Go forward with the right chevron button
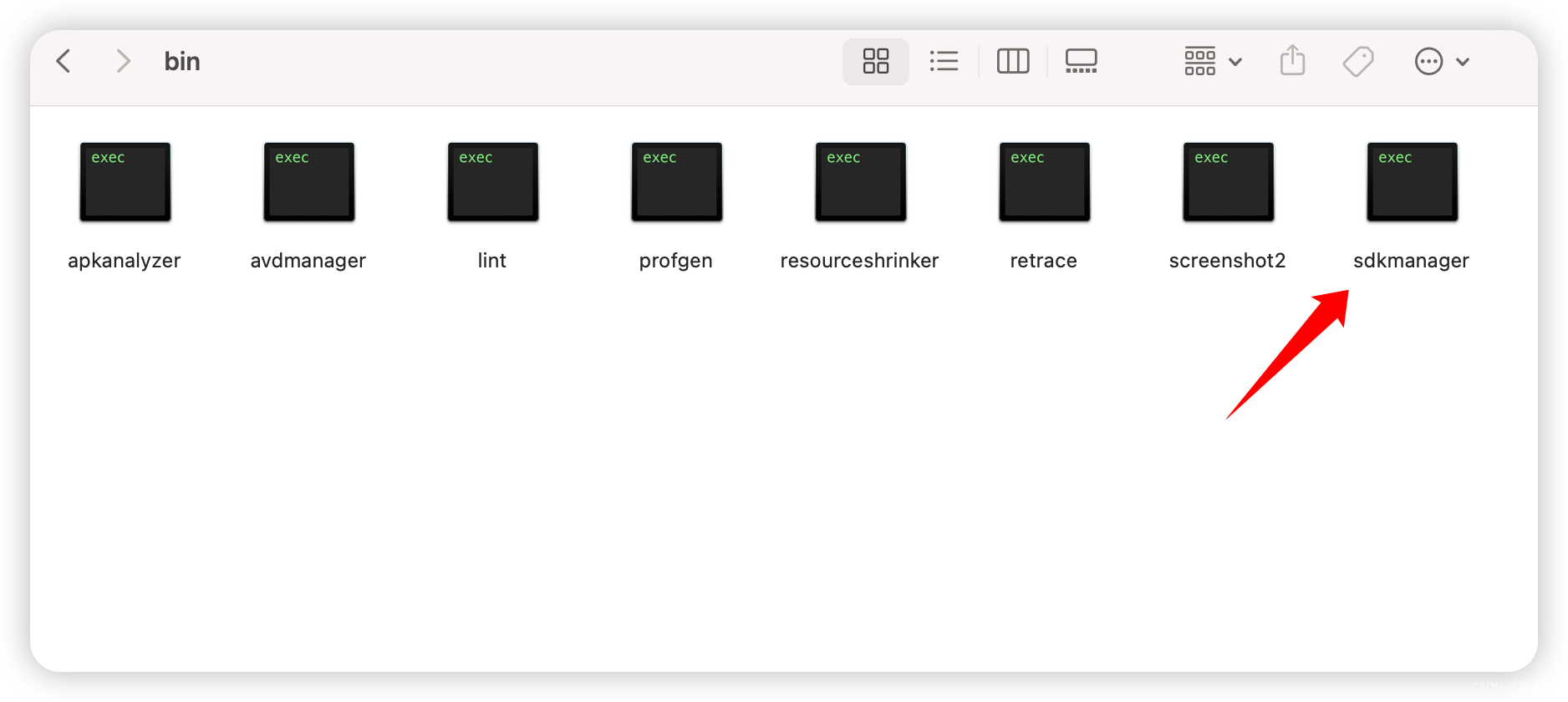Image resolution: width=1568 pixels, height=702 pixels. click(x=123, y=61)
